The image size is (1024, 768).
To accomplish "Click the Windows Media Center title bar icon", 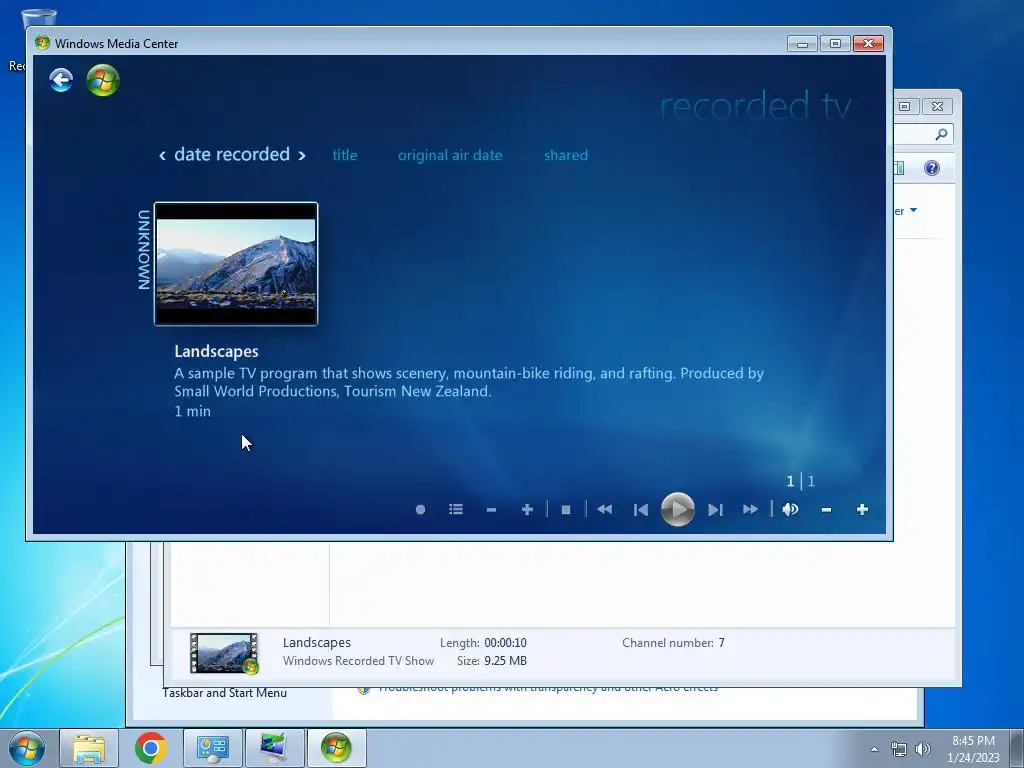I will (x=42, y=43).
